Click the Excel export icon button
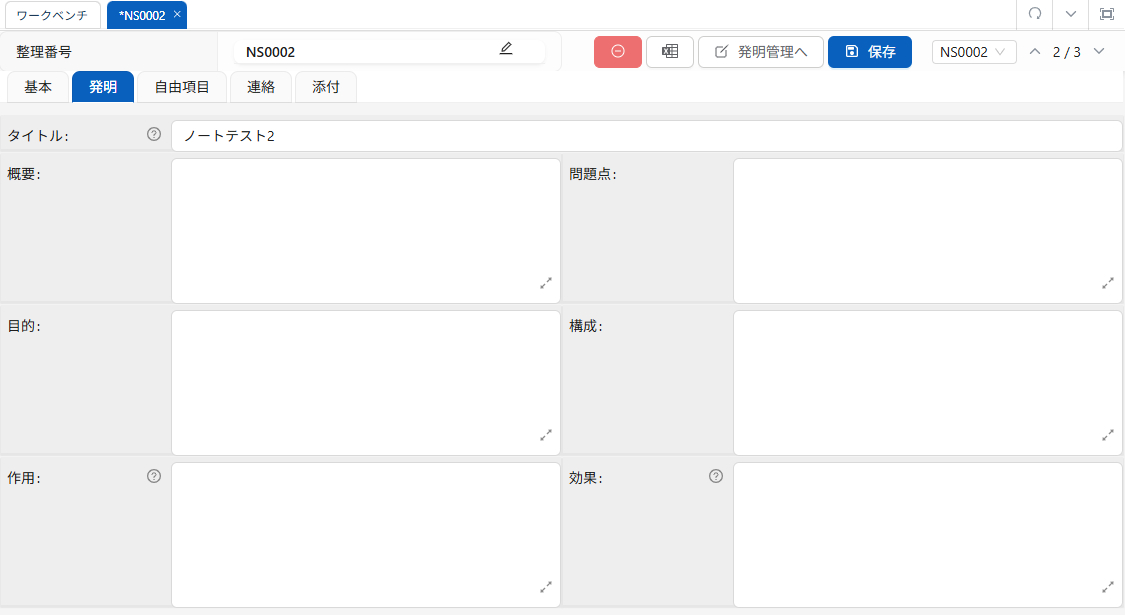 click(x=670, y=52)
